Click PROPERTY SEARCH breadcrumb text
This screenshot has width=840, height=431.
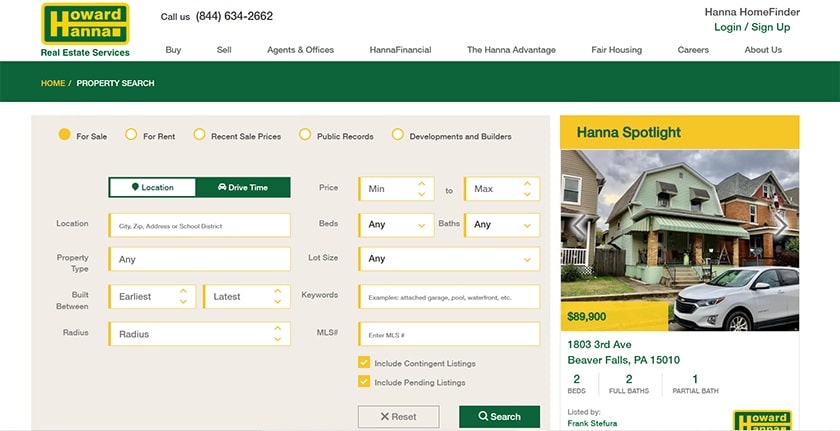pyautogui.click(x=115, y=83)
